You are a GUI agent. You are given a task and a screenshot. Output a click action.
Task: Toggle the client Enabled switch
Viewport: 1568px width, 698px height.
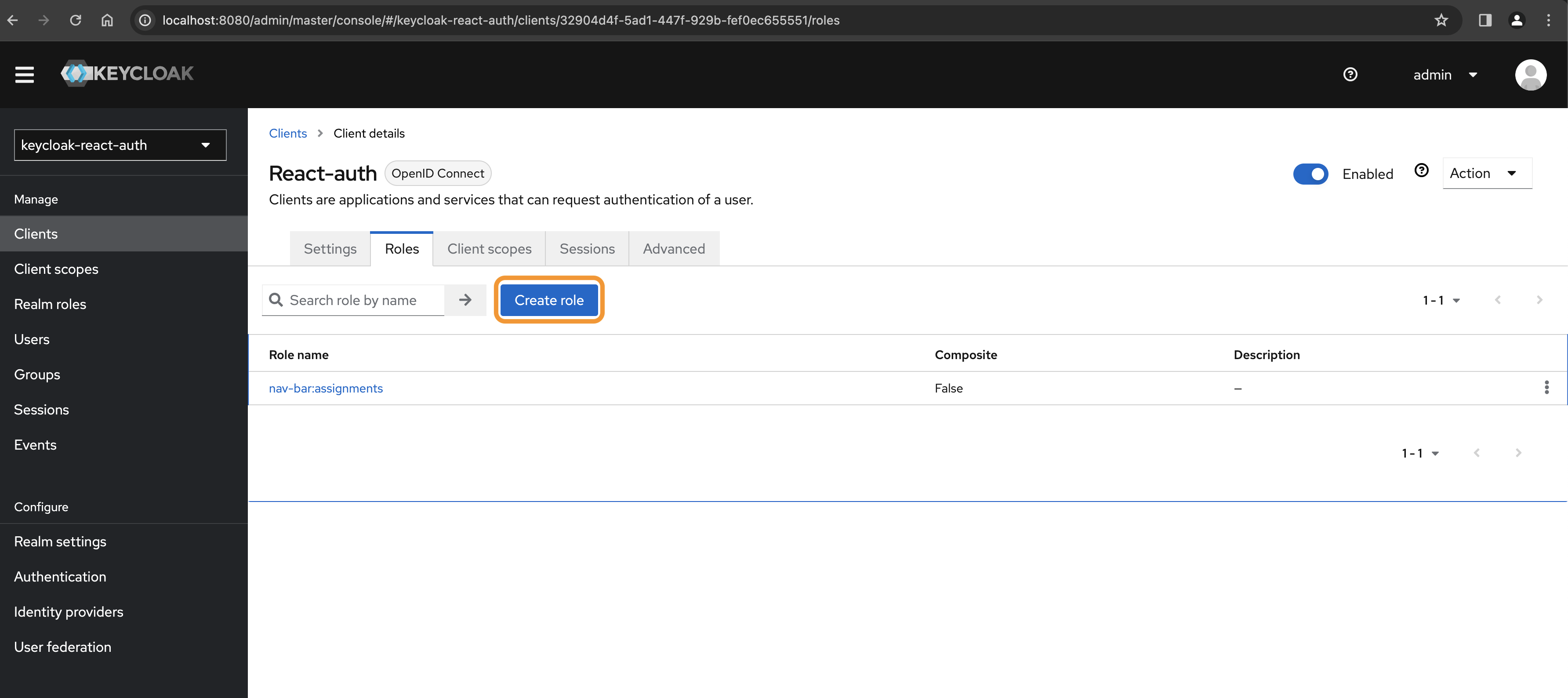(x=1310, y=174)
